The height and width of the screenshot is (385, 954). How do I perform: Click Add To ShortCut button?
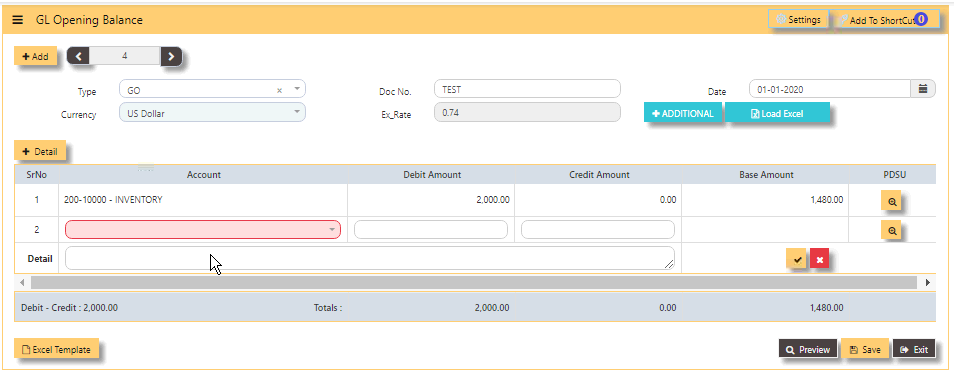[x=882, y=20]
